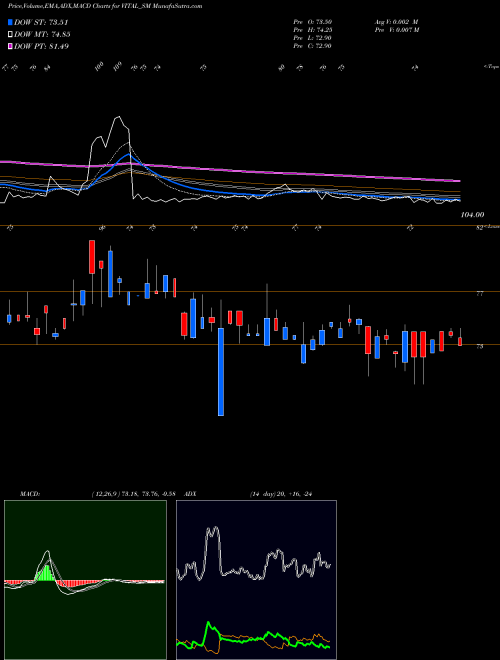The image size is (500, 660).
Task: Select the 'DOW ST: 73.51' legend label
Action: point(41,22)
